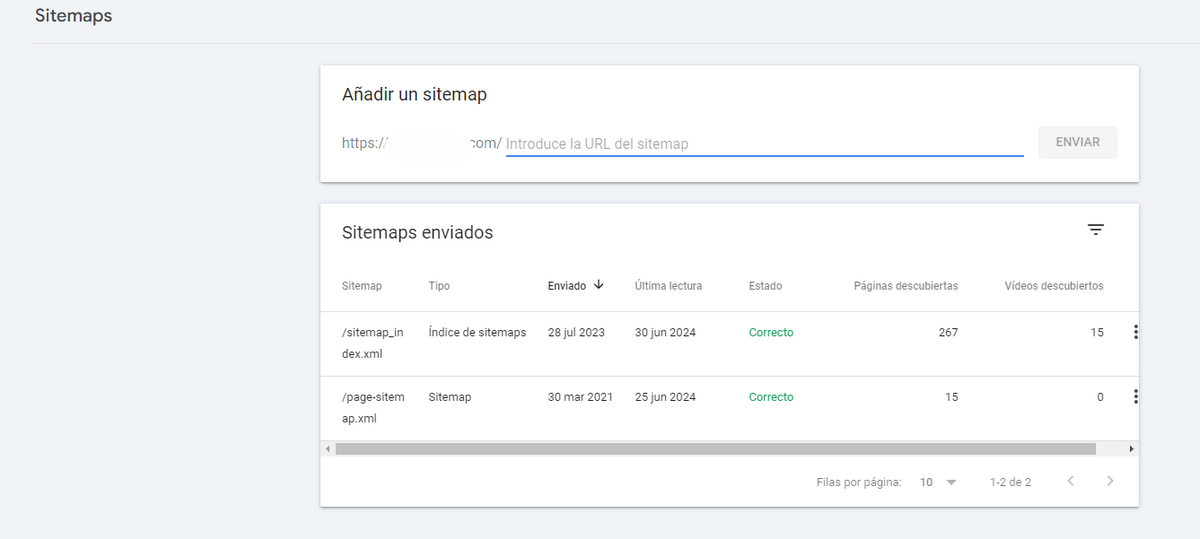Click the 'Sitemaps enviados' heading
This screenshot has width=1200, height=539.
click(x=417, y=232)
